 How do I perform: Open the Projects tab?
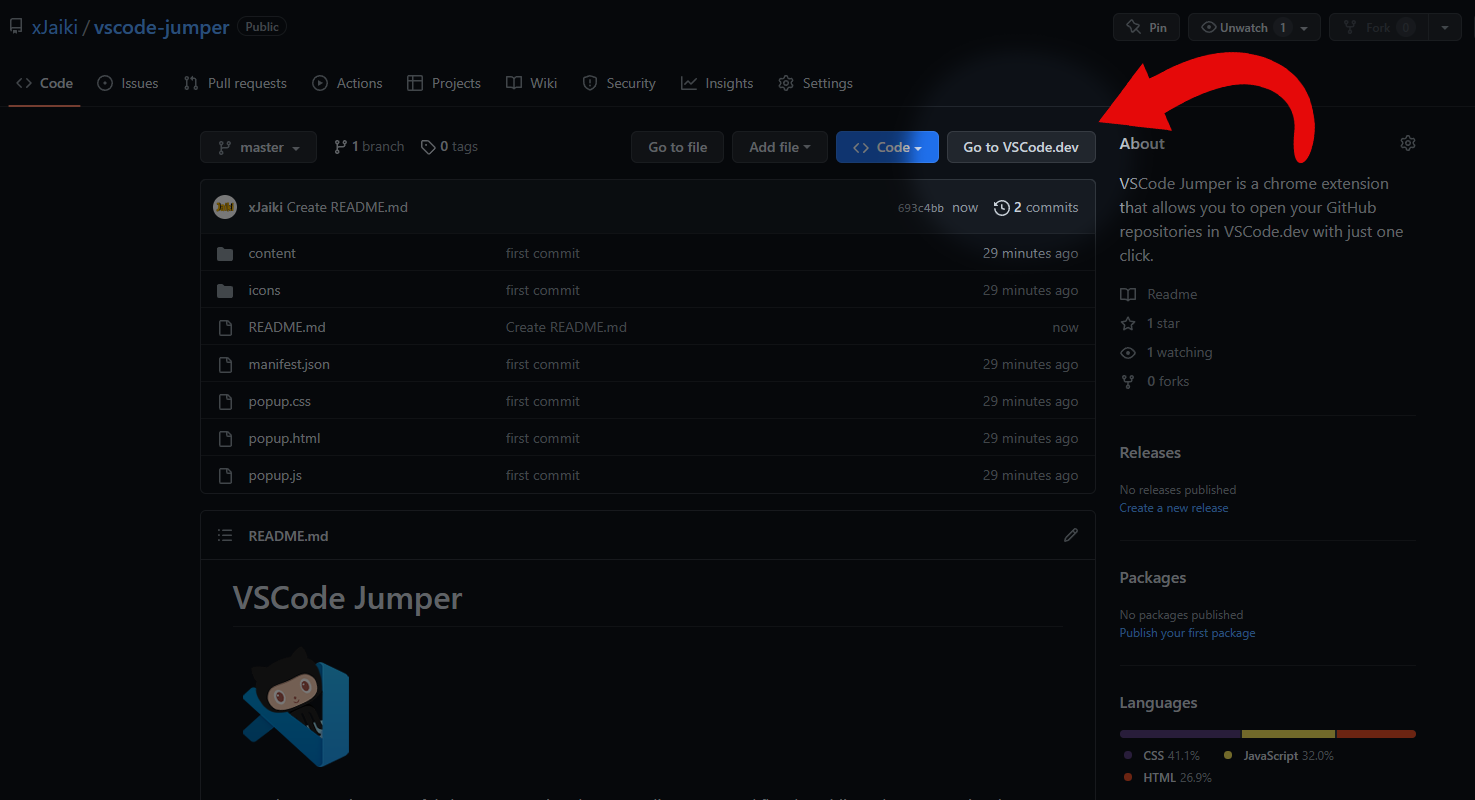(x=444, y=83)
